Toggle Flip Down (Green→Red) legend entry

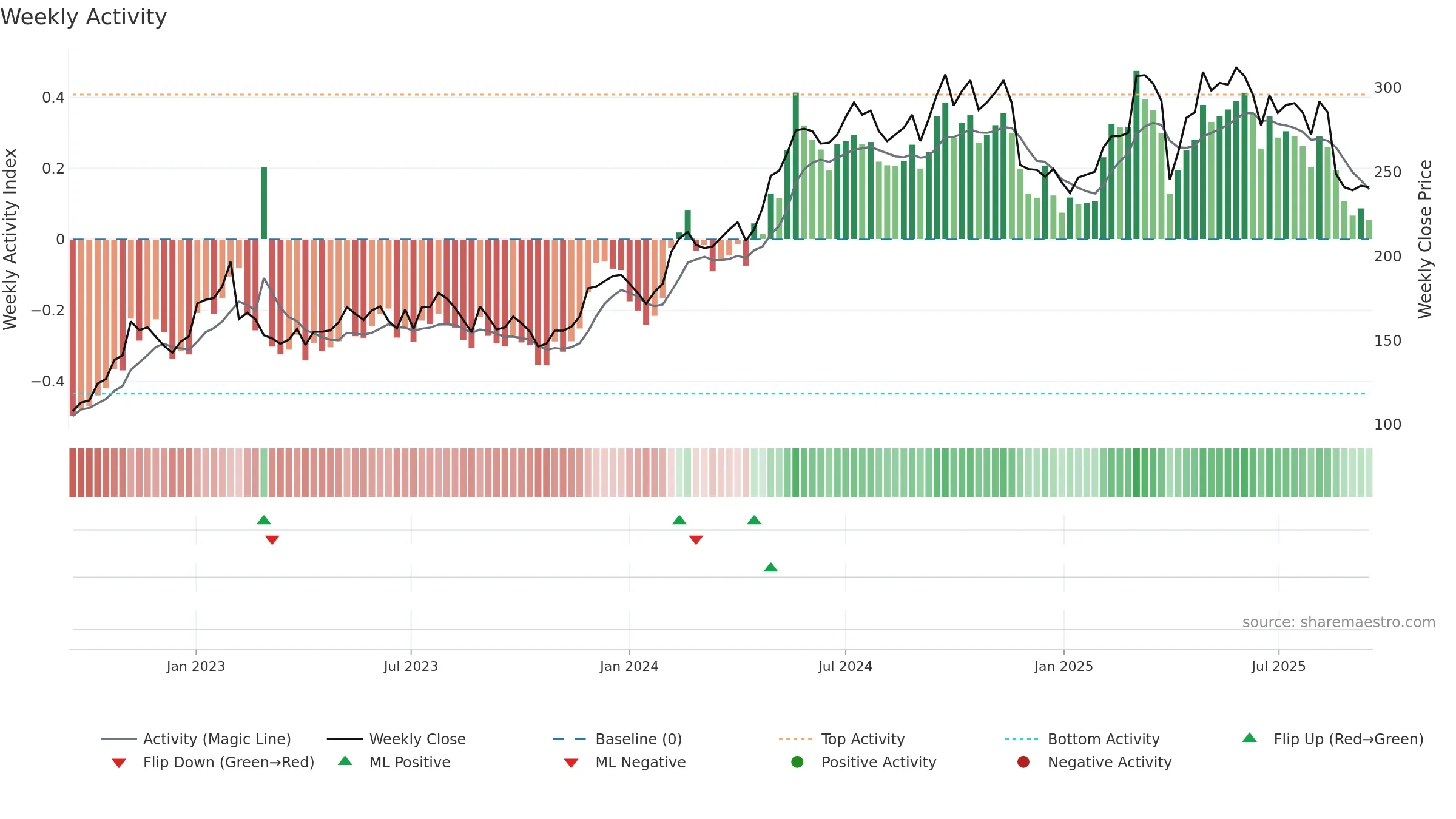tap(213, 762)
